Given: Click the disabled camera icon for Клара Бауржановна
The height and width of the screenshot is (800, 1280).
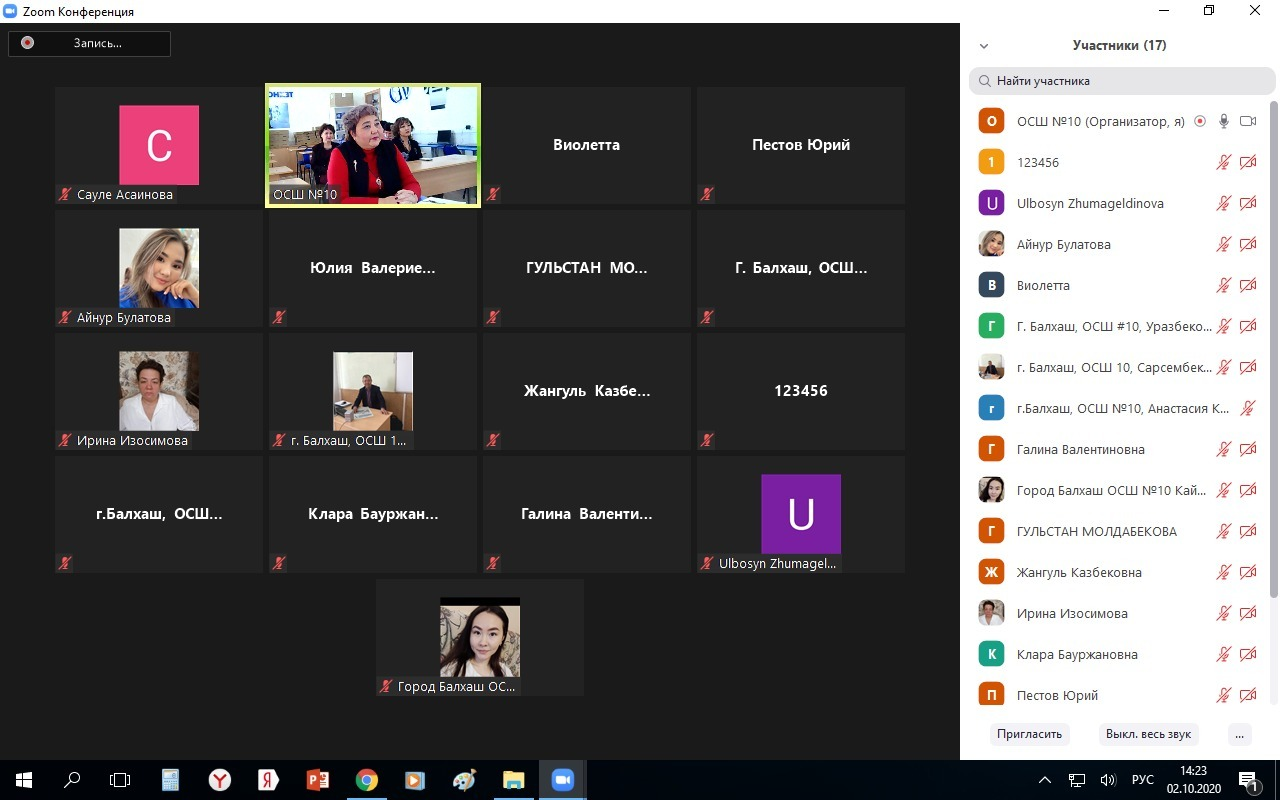Looking at the screenshot, I should coord(1247,654).
